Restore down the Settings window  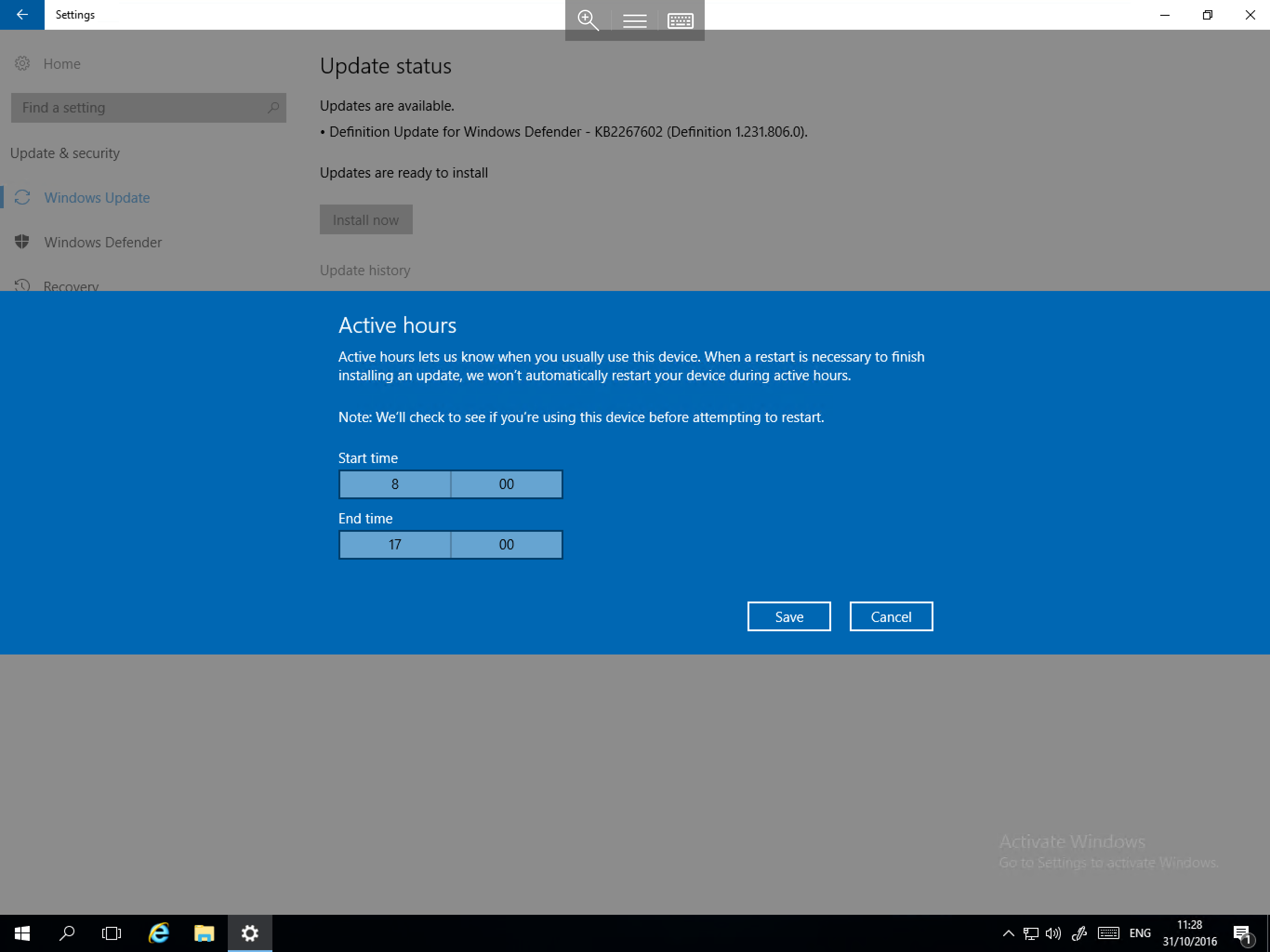coord(1207,15)
